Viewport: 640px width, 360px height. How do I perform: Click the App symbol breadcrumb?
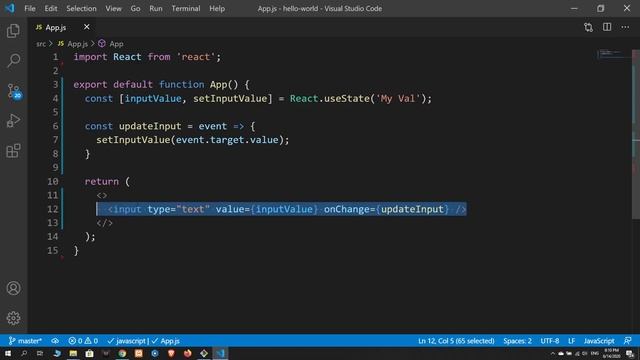click(111, 44)
